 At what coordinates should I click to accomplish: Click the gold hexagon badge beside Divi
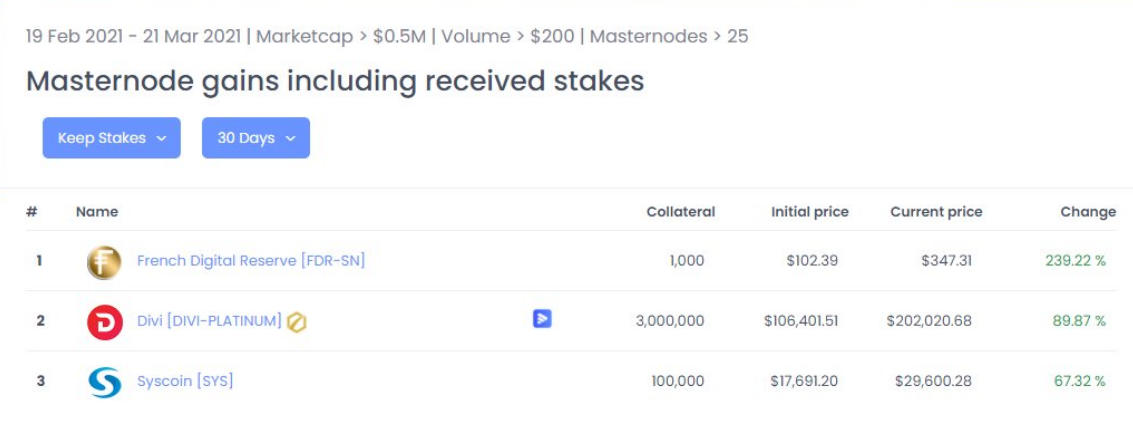click(x=296, y=322)
